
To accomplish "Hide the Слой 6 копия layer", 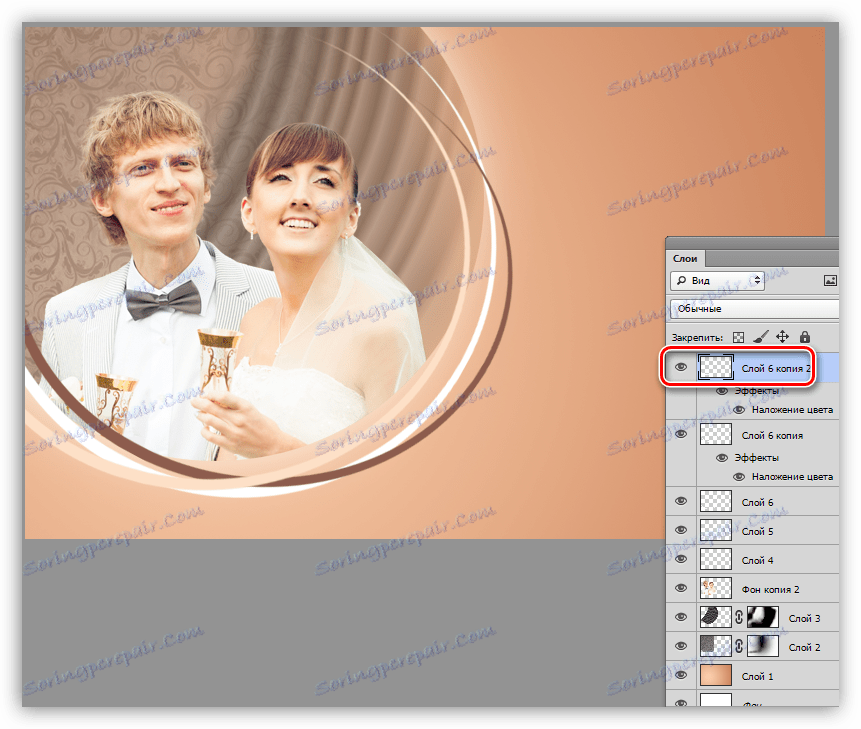I will (x=681, y=434).
